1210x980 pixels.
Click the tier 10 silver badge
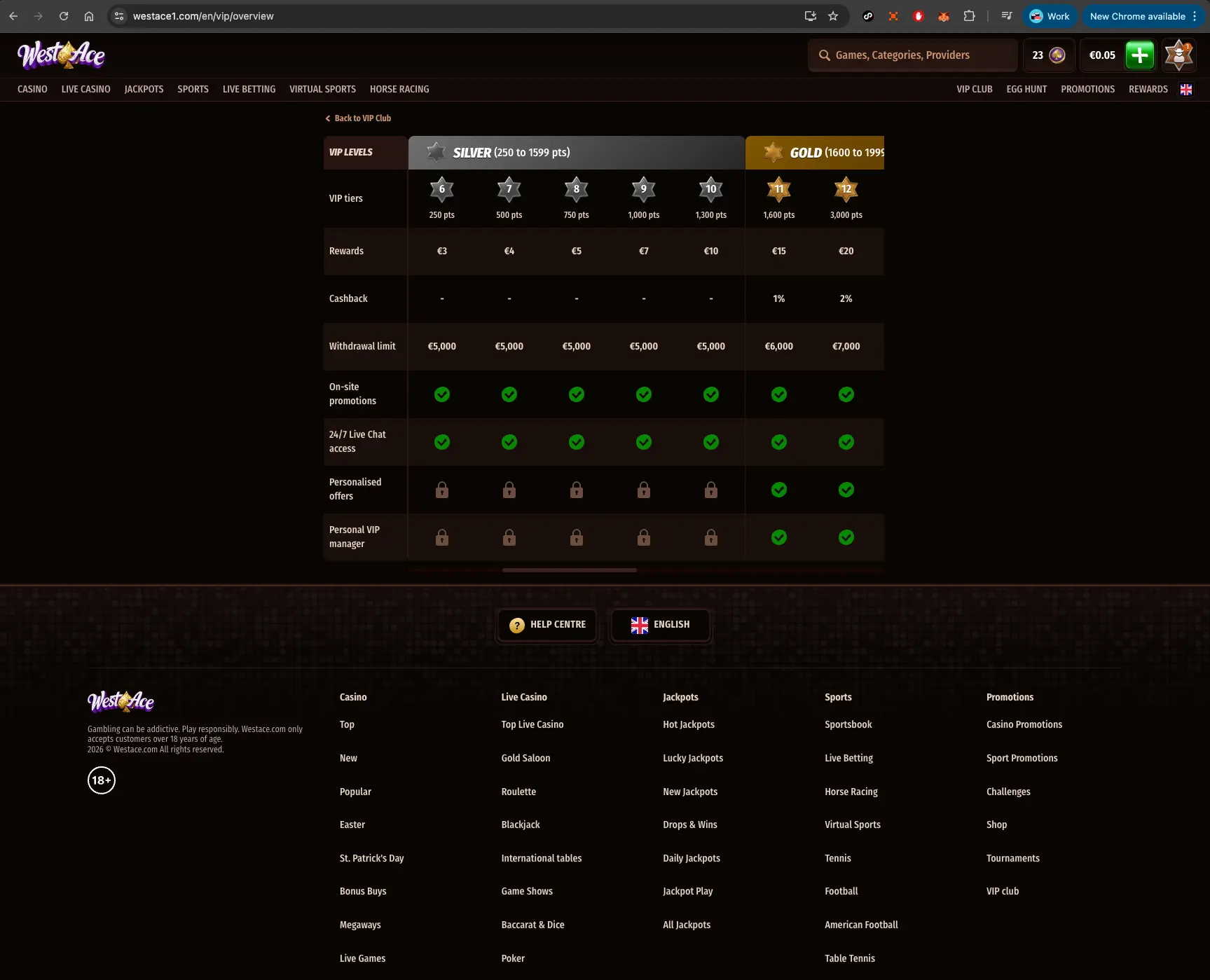[x=711, y=189]
